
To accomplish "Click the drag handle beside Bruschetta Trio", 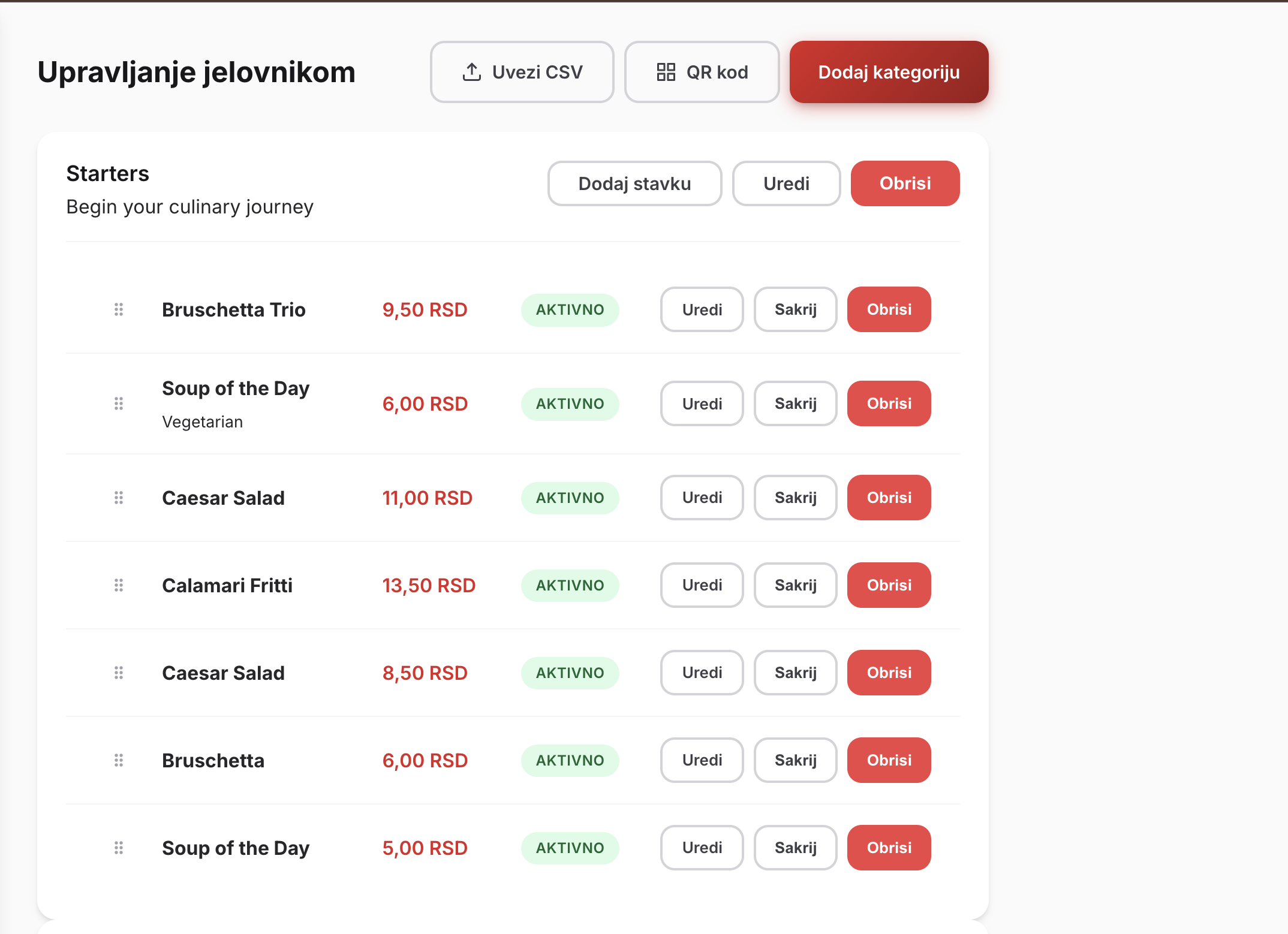I will (119, 309).
